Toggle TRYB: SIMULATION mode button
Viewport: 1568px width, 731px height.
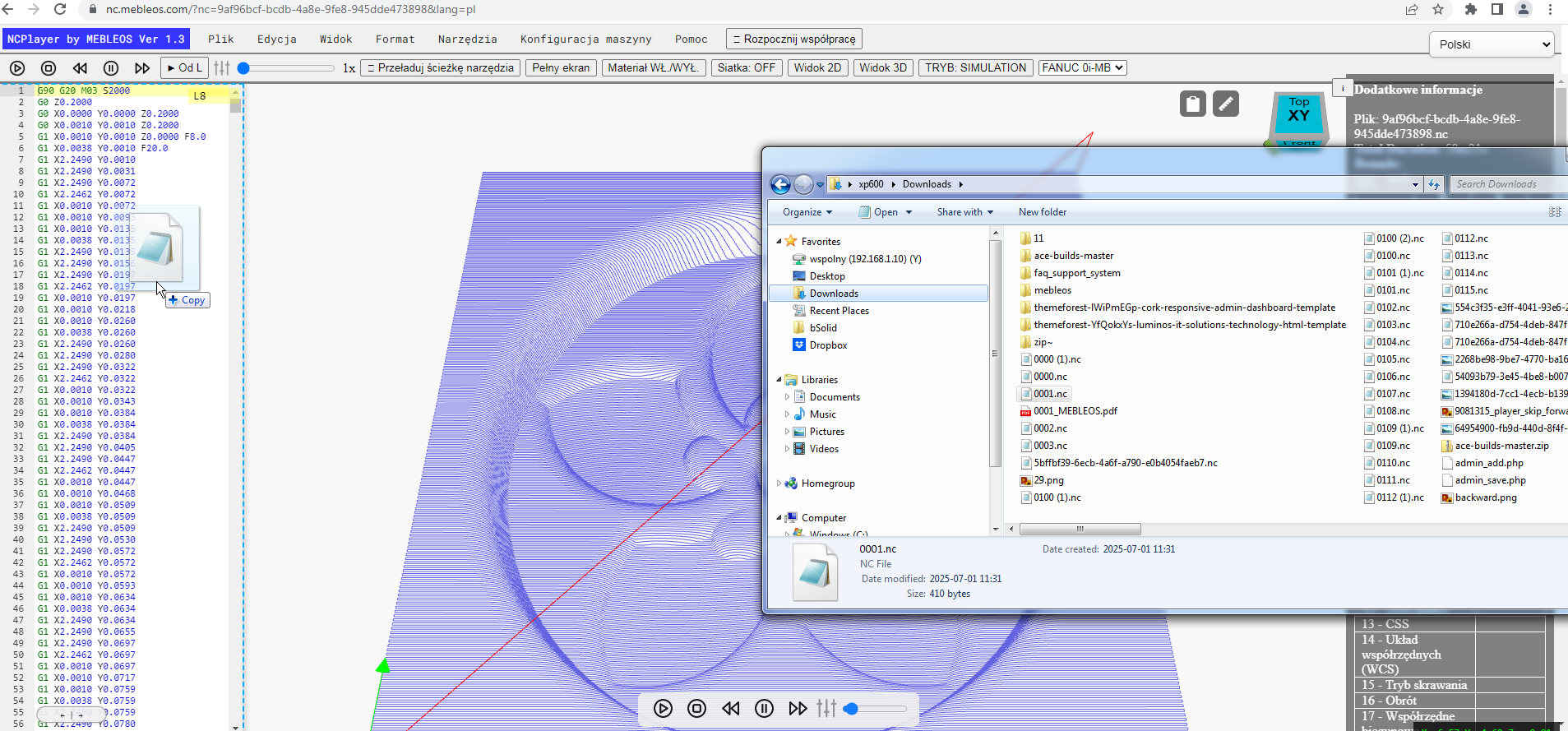tap(976, 67)
